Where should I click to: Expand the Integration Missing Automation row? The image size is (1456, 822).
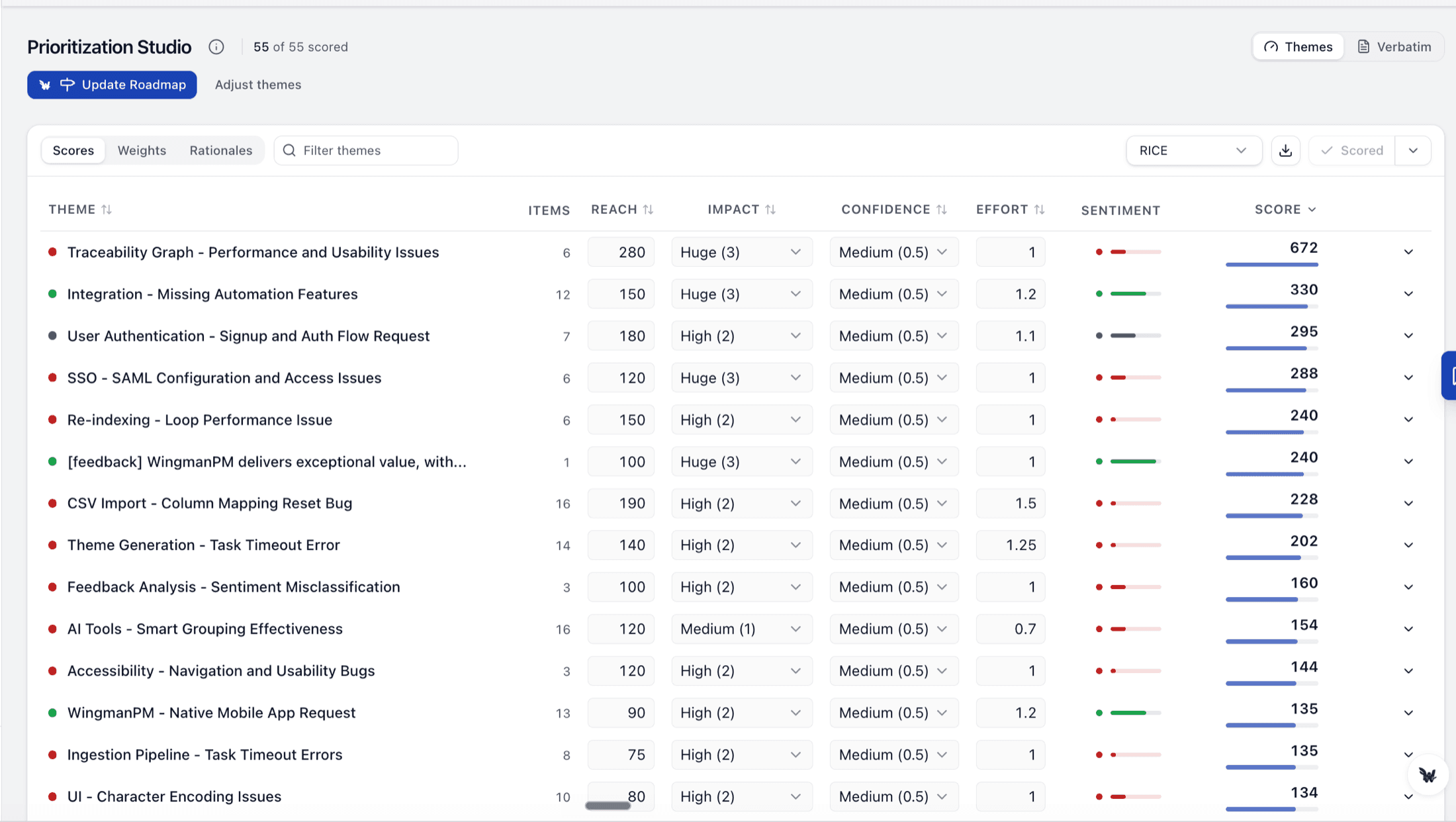[x=1408, y=294]
